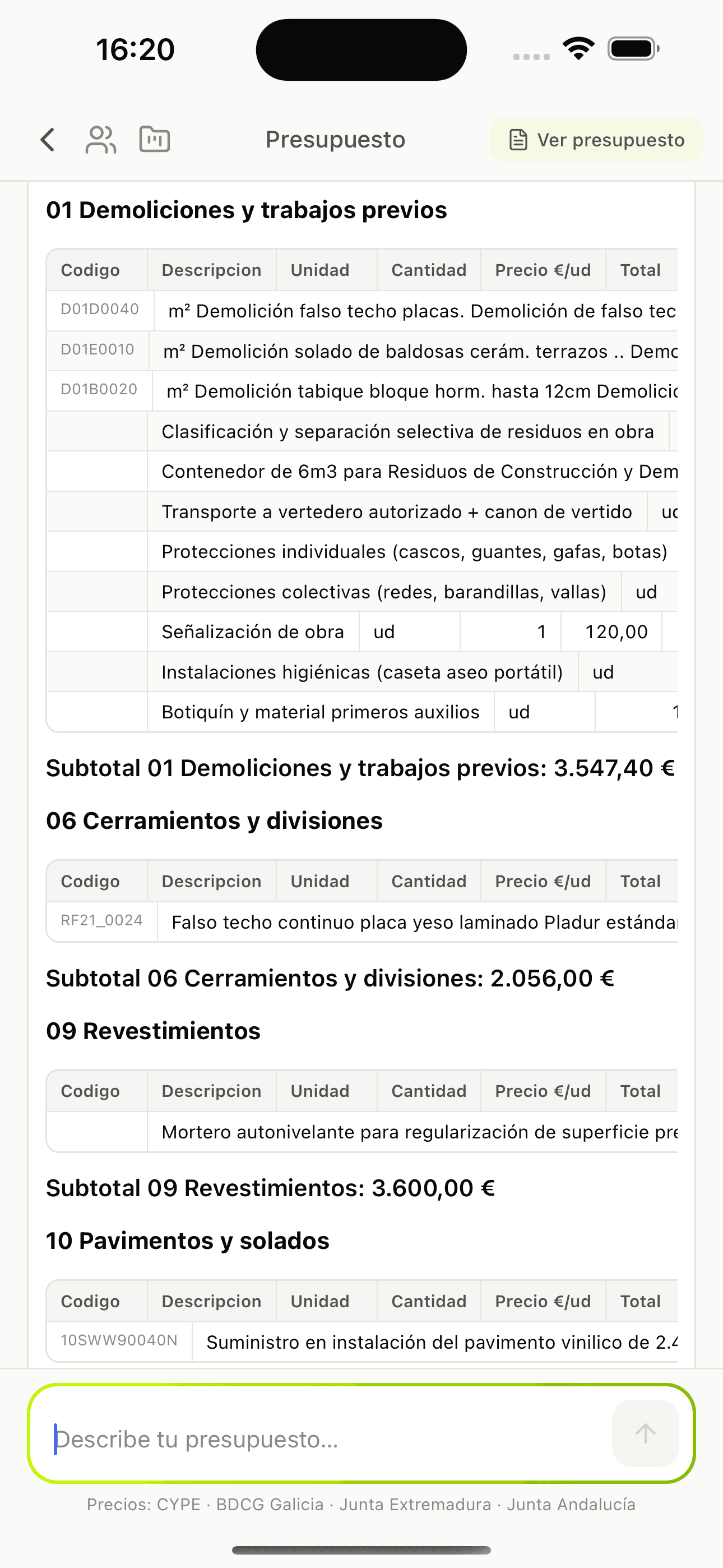Select 'Subtotal 06 Cerramientos y divisiones: 2.056,00 €'
Viewport: 723px width, 1568px height.
point(330,978)
